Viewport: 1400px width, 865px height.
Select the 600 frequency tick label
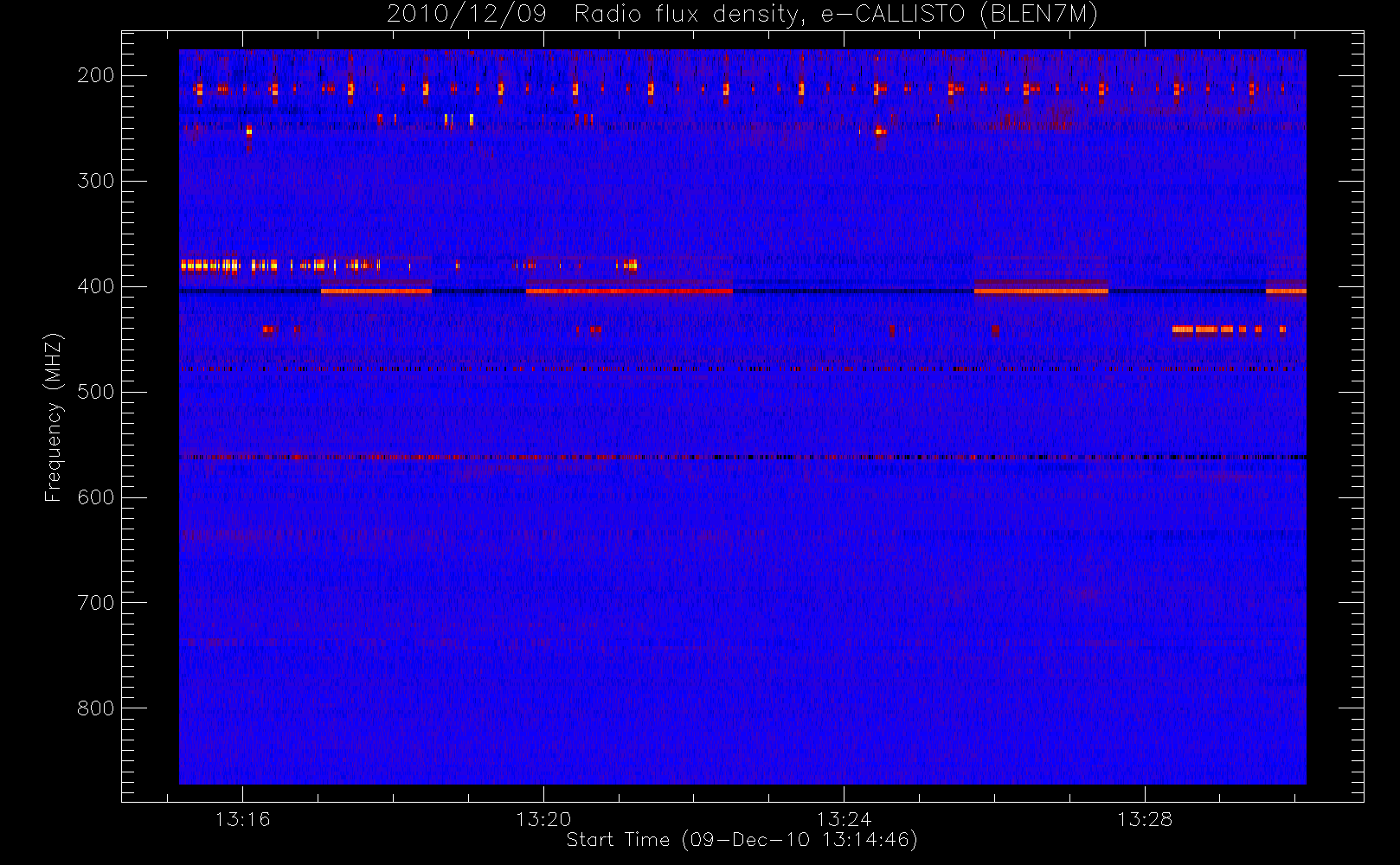pos(95,497)
